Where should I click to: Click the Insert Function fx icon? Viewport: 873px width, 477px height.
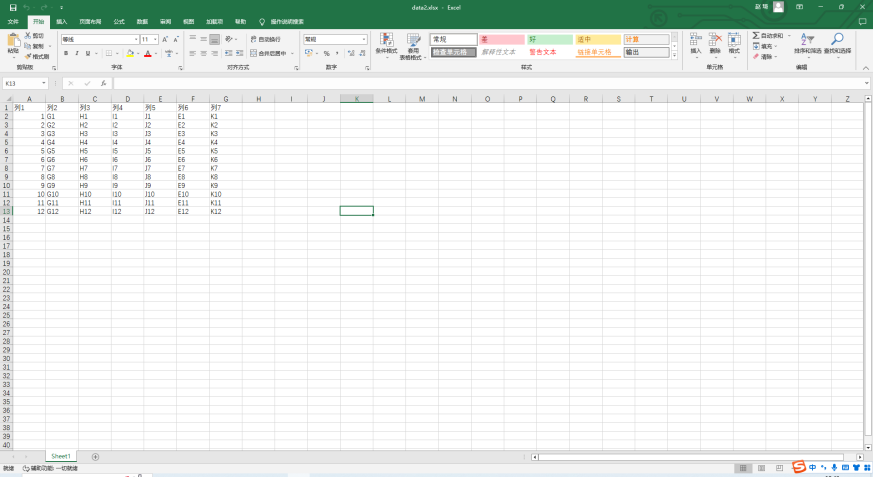104,83
